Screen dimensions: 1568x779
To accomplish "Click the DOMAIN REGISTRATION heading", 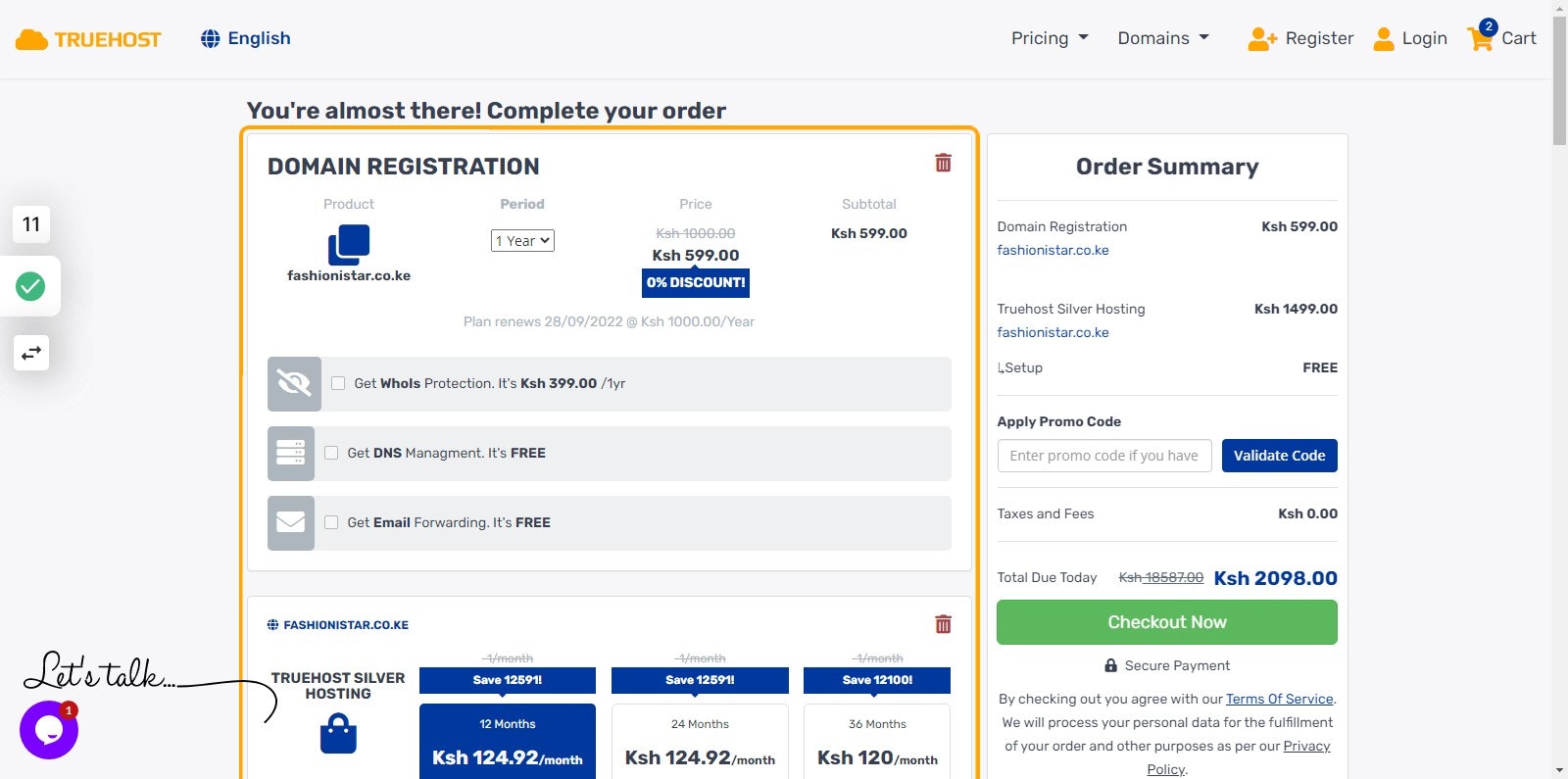I will [404, 167].
